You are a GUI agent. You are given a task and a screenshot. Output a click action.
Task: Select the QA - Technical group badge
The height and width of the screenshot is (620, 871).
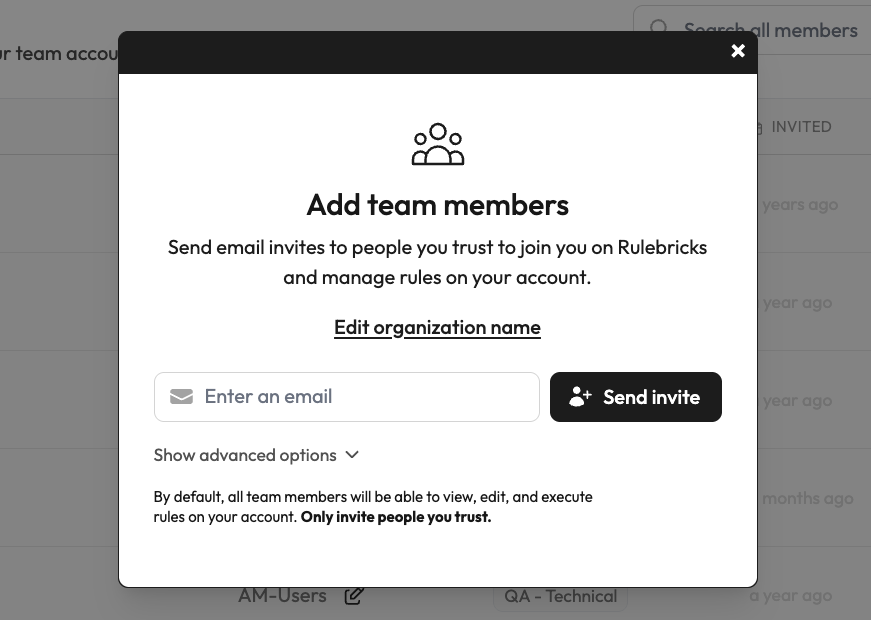(x=560, y=595)
